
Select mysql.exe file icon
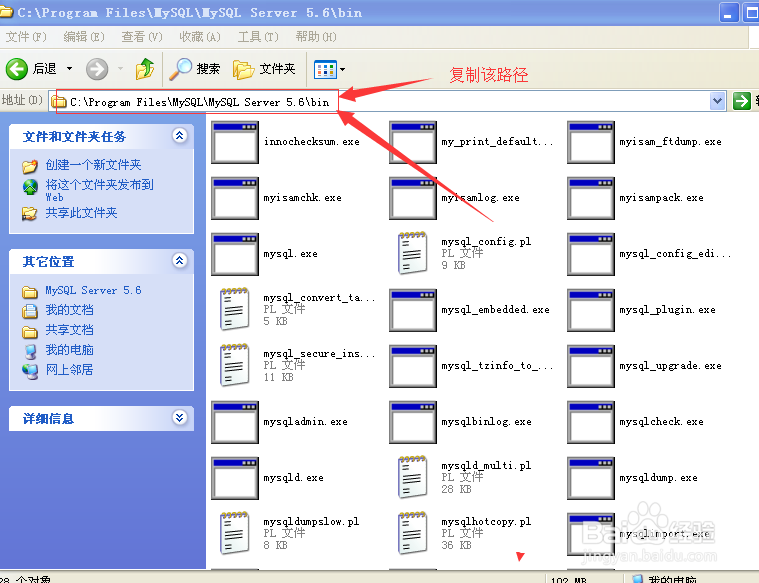coord(235,254)
